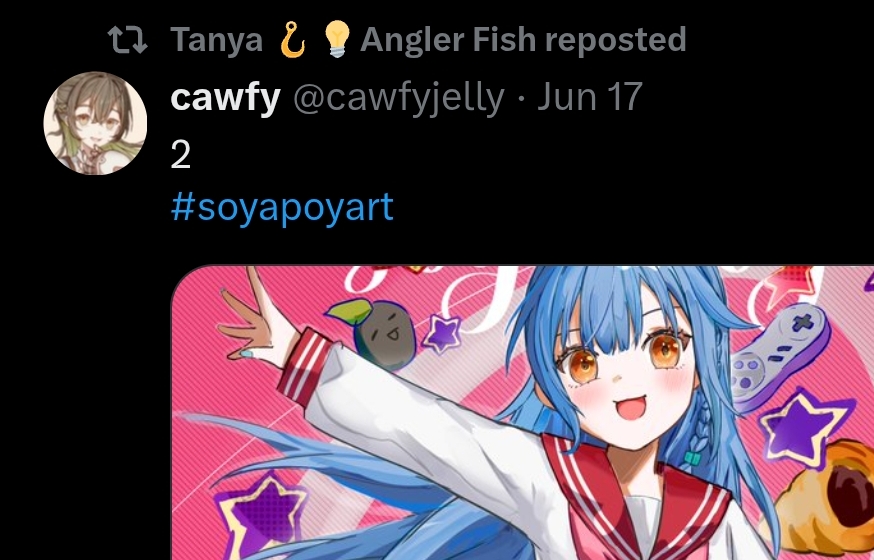Screen dimensions: 874x560
Task: Click the lightbulb emoji in reposter name
Action: (338, 40)
